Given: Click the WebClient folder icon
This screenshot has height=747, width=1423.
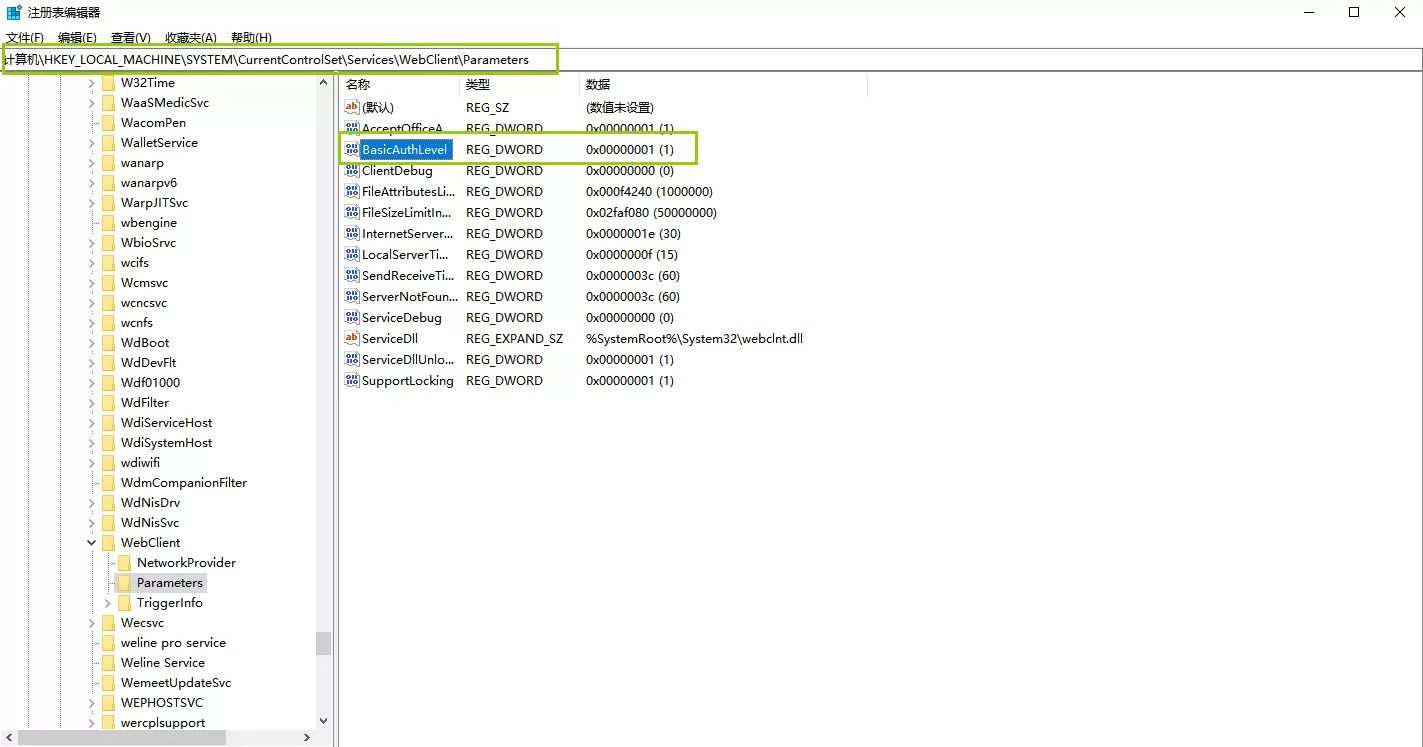Looking at the screenshot, I should coord(108,543).
